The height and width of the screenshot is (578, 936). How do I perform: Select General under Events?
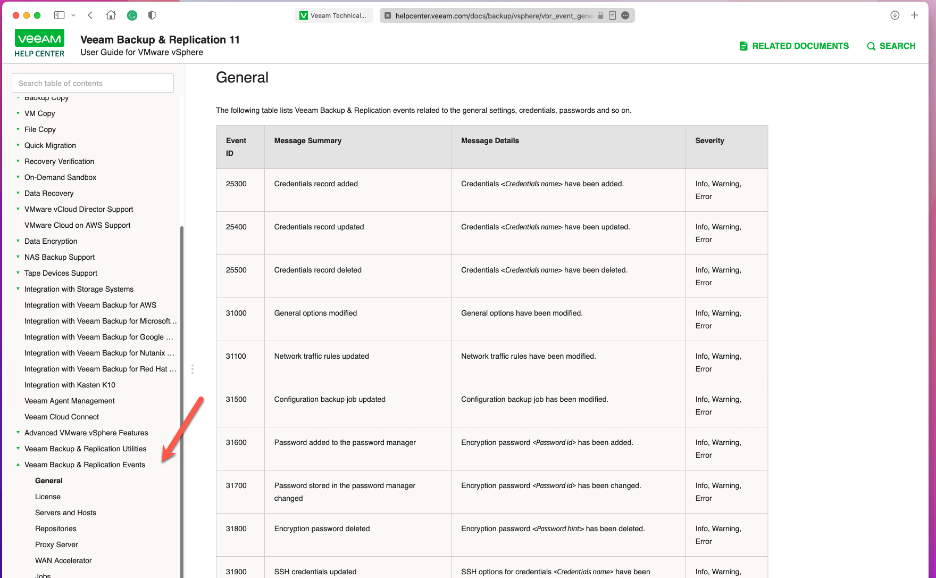[x=48, y=481]
